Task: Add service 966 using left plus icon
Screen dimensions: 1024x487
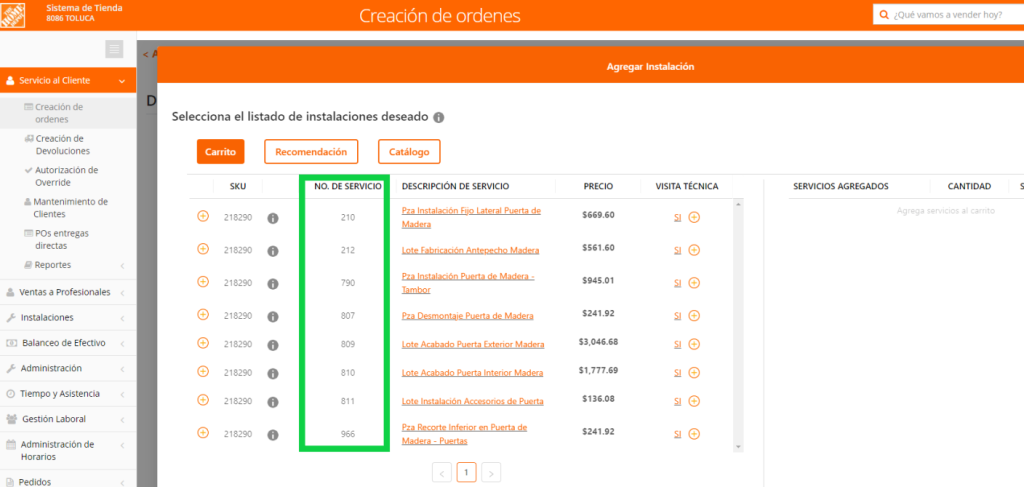Action: [x=203, y=432]
